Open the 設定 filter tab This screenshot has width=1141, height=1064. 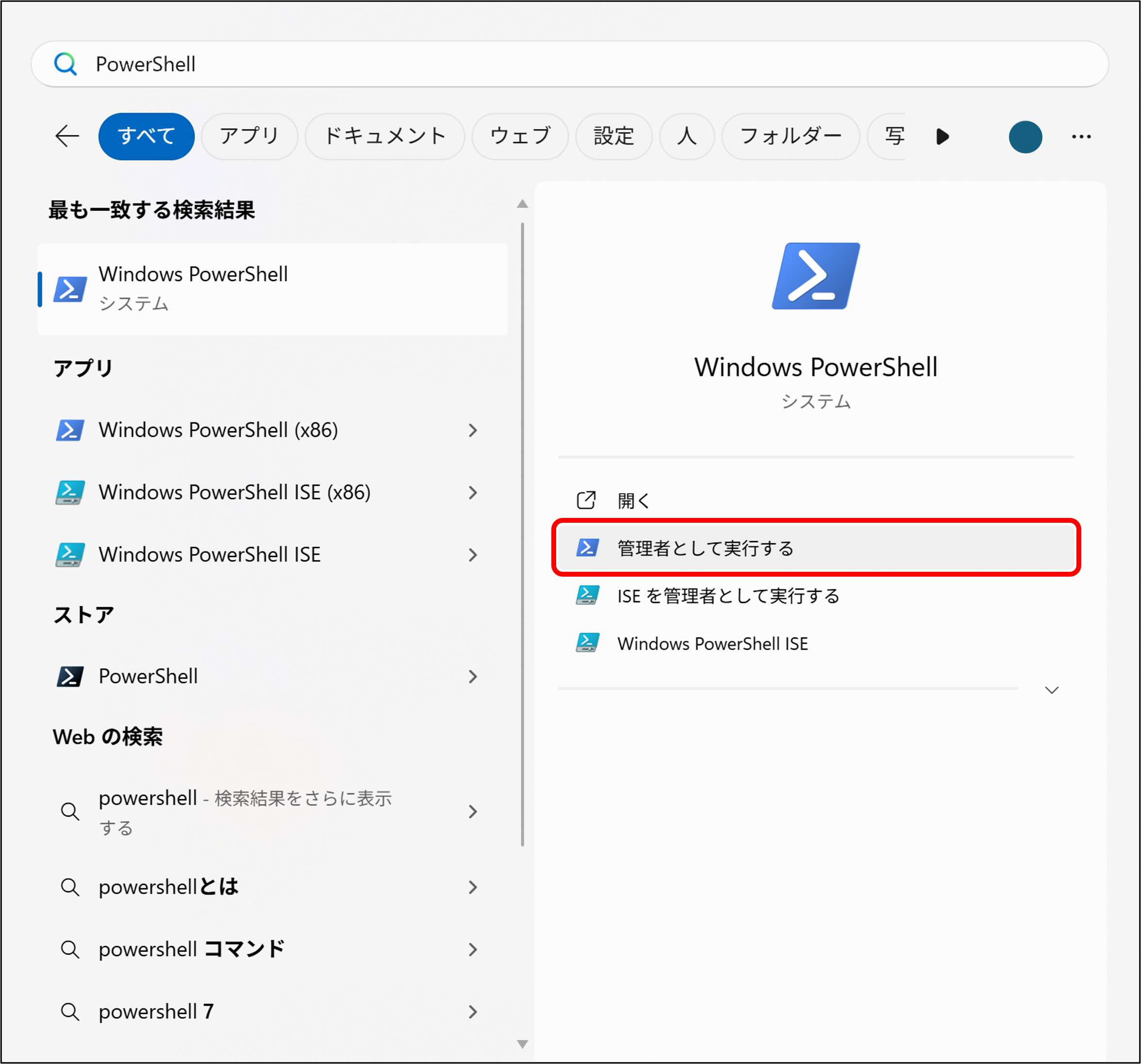click(x=613, y=136)
